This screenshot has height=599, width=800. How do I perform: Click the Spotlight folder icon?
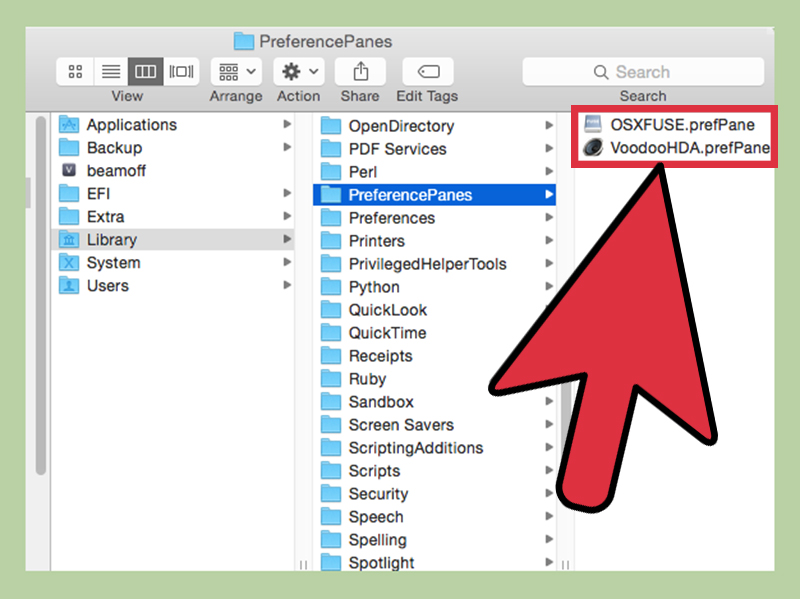[331, 561]
